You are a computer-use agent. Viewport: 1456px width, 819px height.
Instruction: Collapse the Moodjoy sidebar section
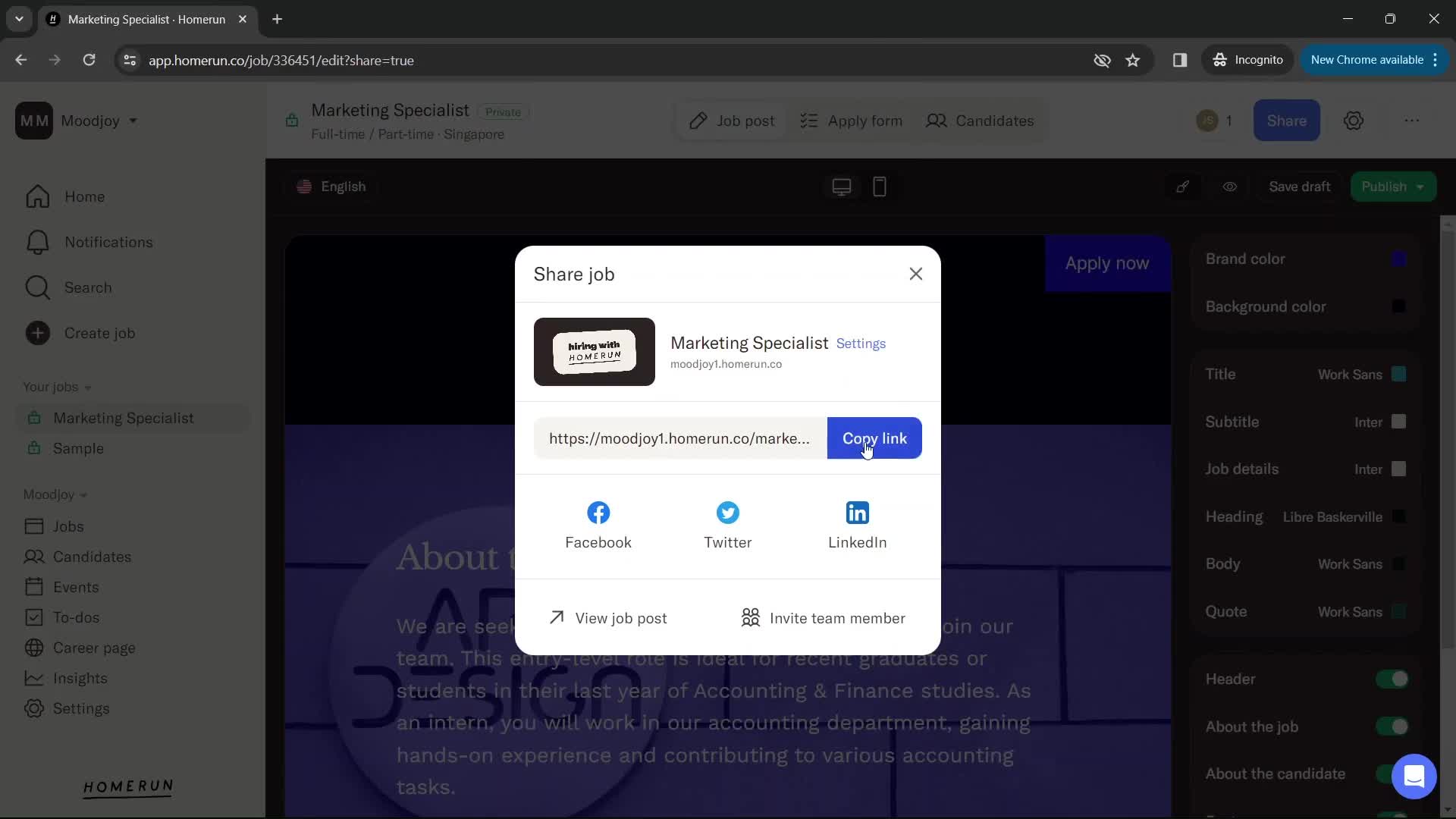point(55,494)
